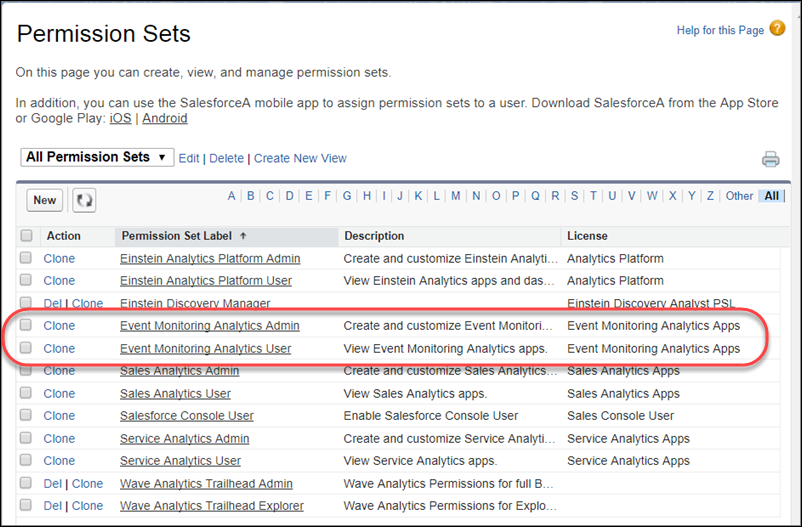Image resolution: width=802 pixels, height=527 pixels.
Task: Open the Help for this Page link
Action: (720, 30)
